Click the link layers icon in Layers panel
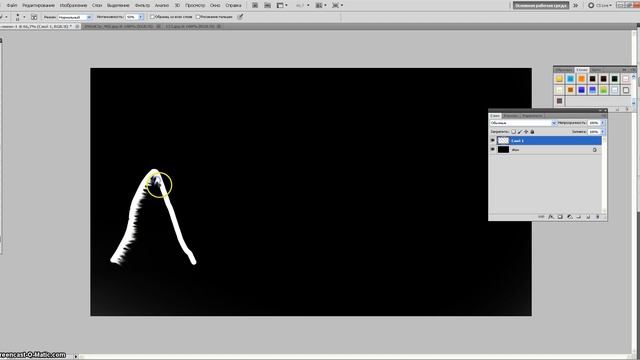The image size is (640, 360). [x=541, y=217]
